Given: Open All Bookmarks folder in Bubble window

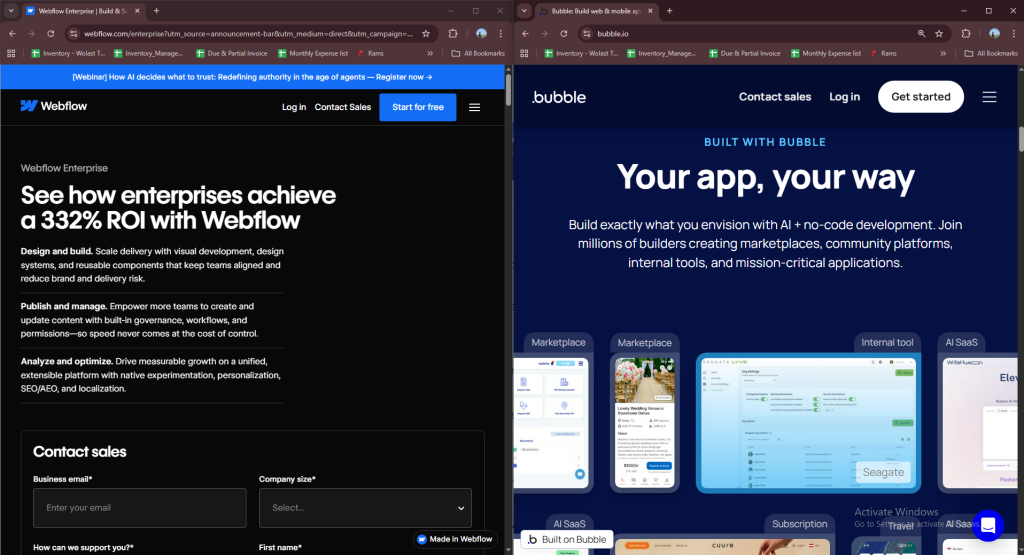Looking at the screenshot, I should tap(991, 54).
